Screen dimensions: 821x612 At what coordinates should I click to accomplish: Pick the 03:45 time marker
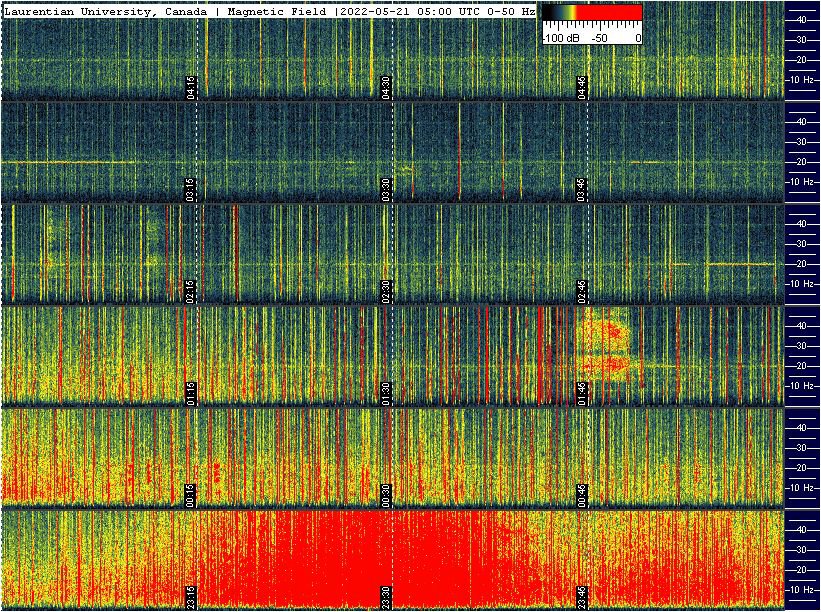582,188
